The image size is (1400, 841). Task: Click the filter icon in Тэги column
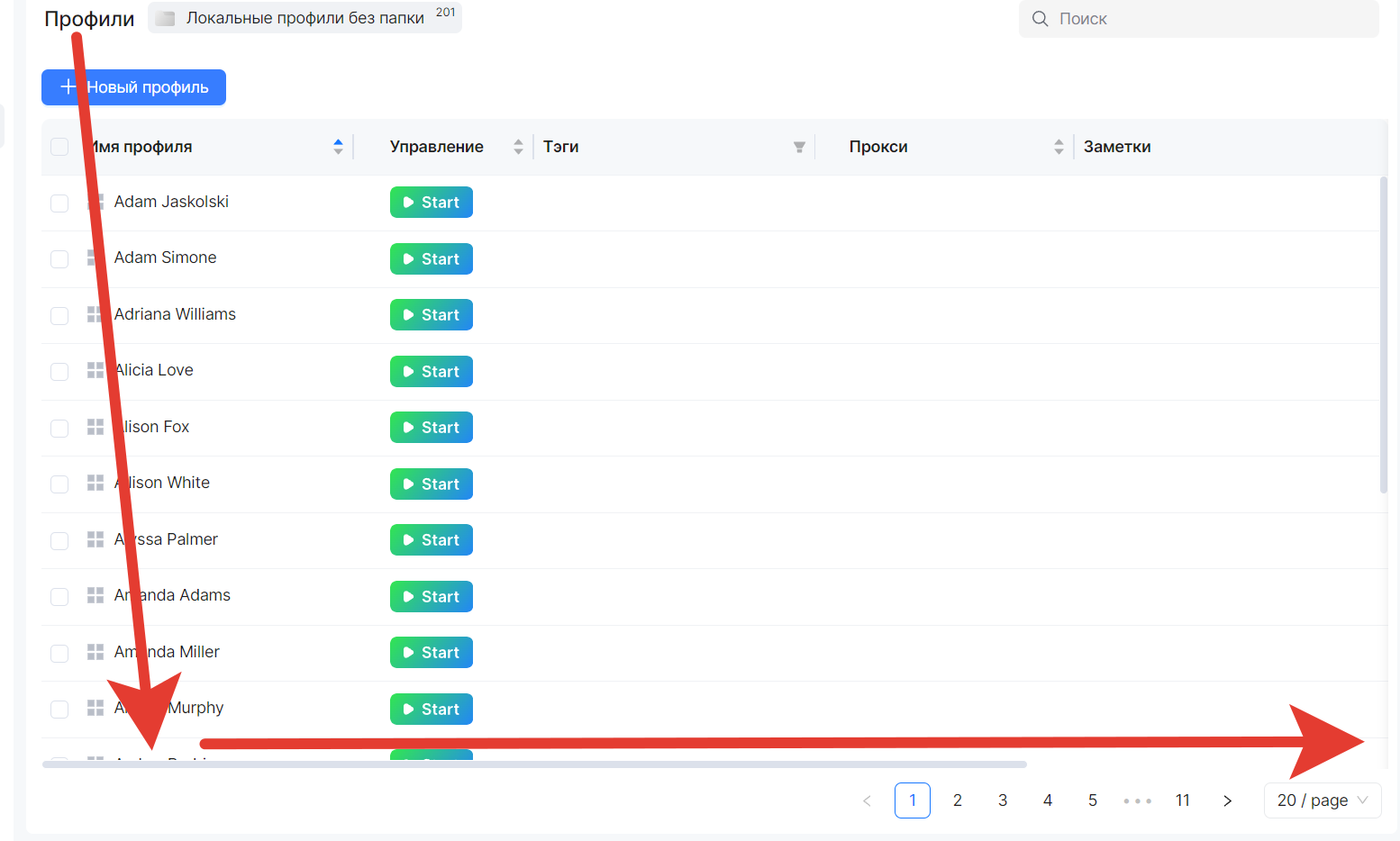tap(799, 148)
